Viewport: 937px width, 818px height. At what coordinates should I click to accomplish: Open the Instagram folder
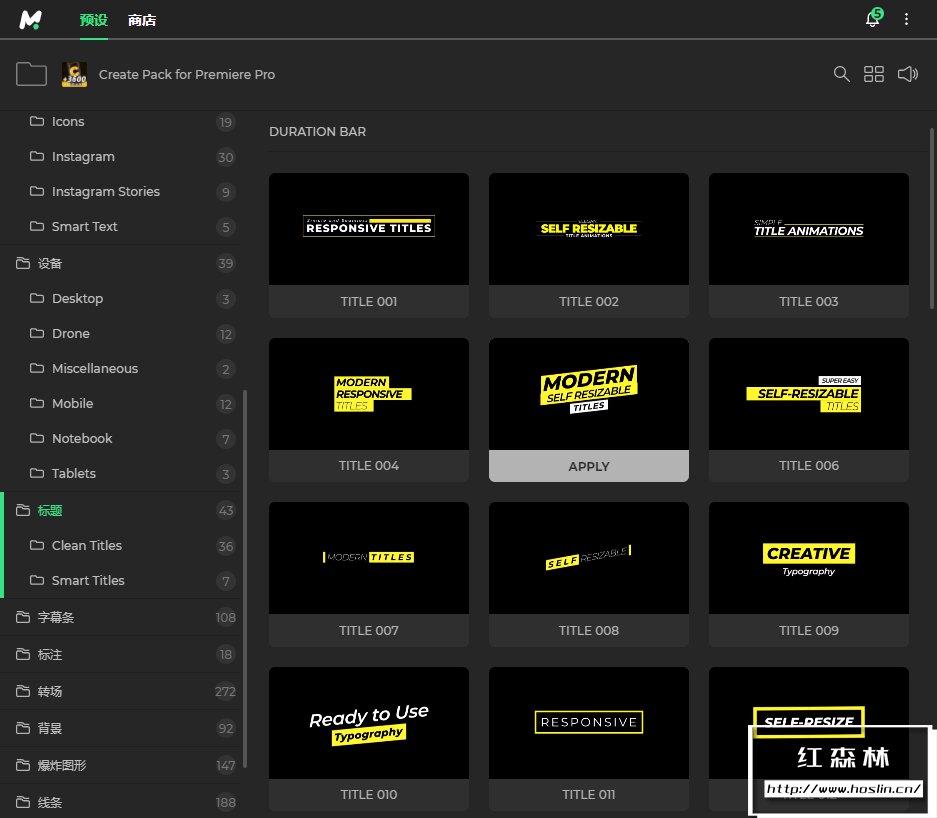coord(120,157)
